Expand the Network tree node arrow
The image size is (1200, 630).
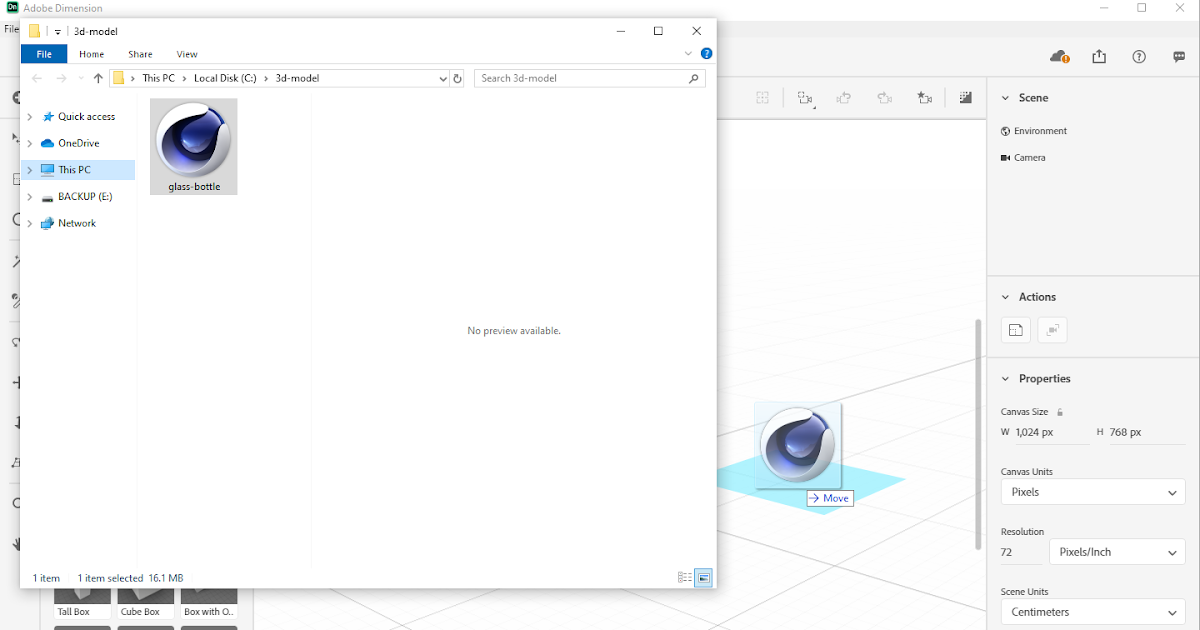point(30,224)
